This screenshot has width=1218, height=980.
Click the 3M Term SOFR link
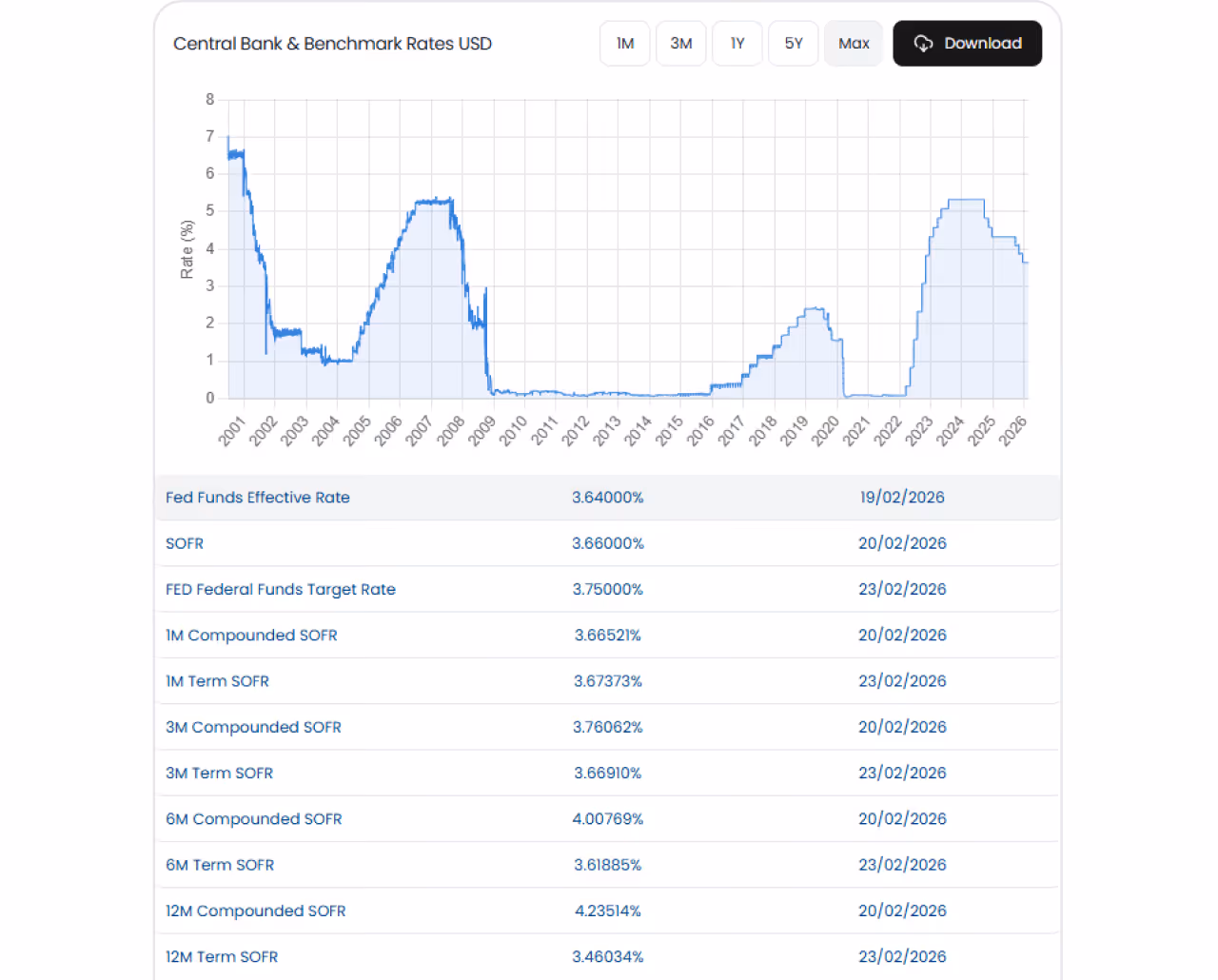pyautogui.click(x=220, y=773)
